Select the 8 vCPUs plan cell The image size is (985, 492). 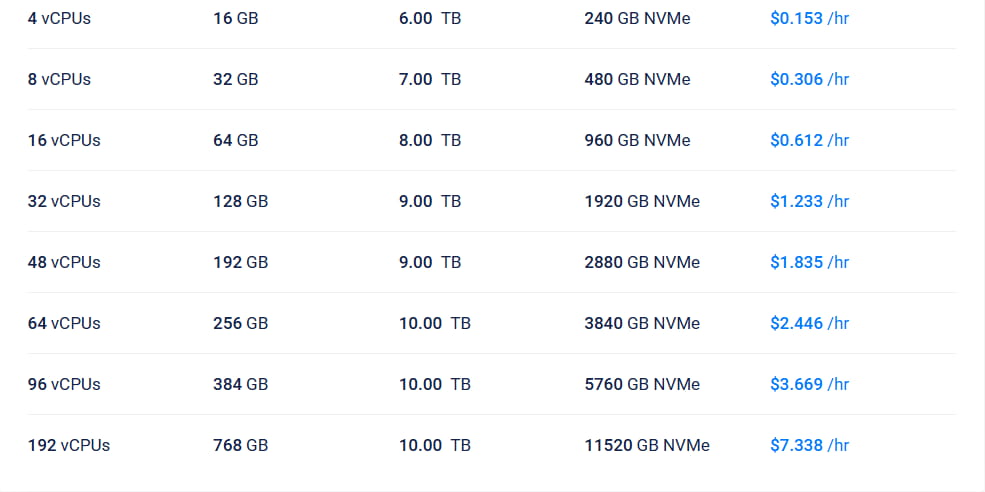(59, 79)
